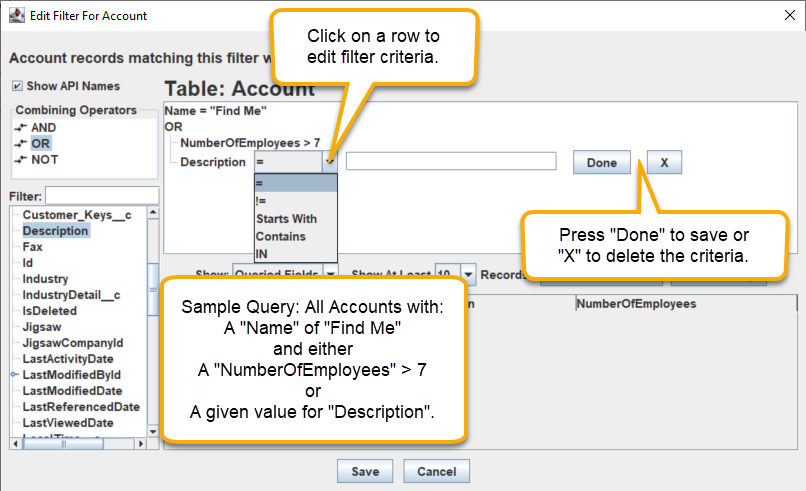
Task: Click the Description criteria value field
Action: (451, 161)
